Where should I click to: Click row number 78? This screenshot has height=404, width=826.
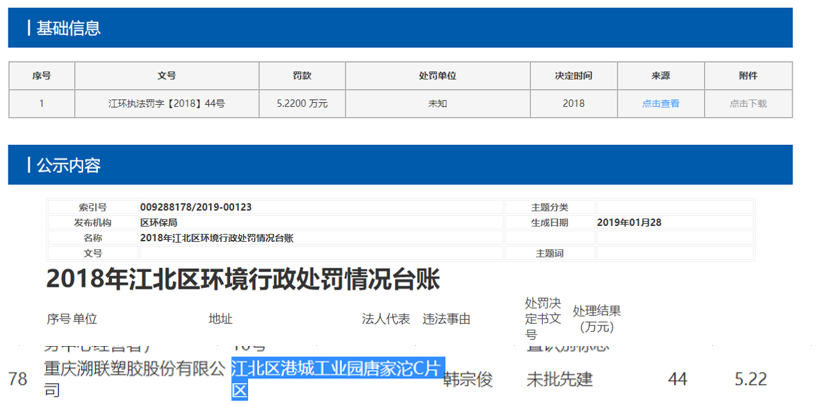point(18,379)
